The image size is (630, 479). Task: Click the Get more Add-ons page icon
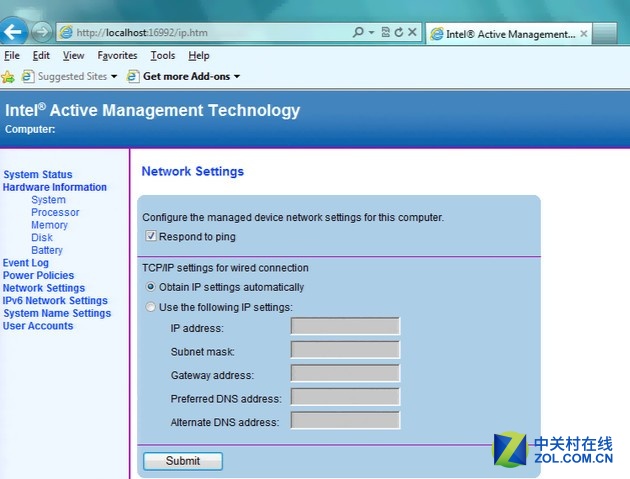click(x=133, y=76)
